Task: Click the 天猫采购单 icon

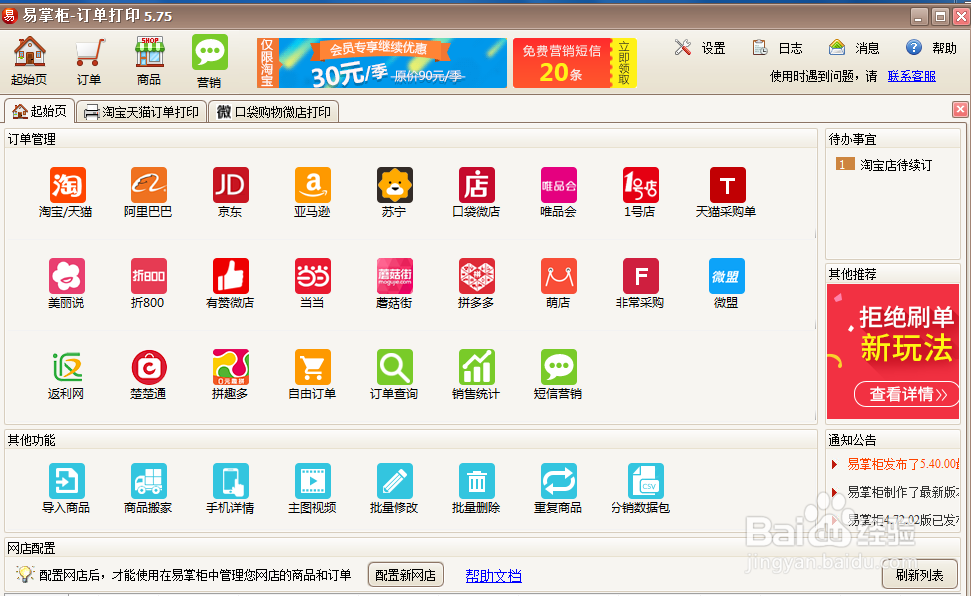Action: 727,185
